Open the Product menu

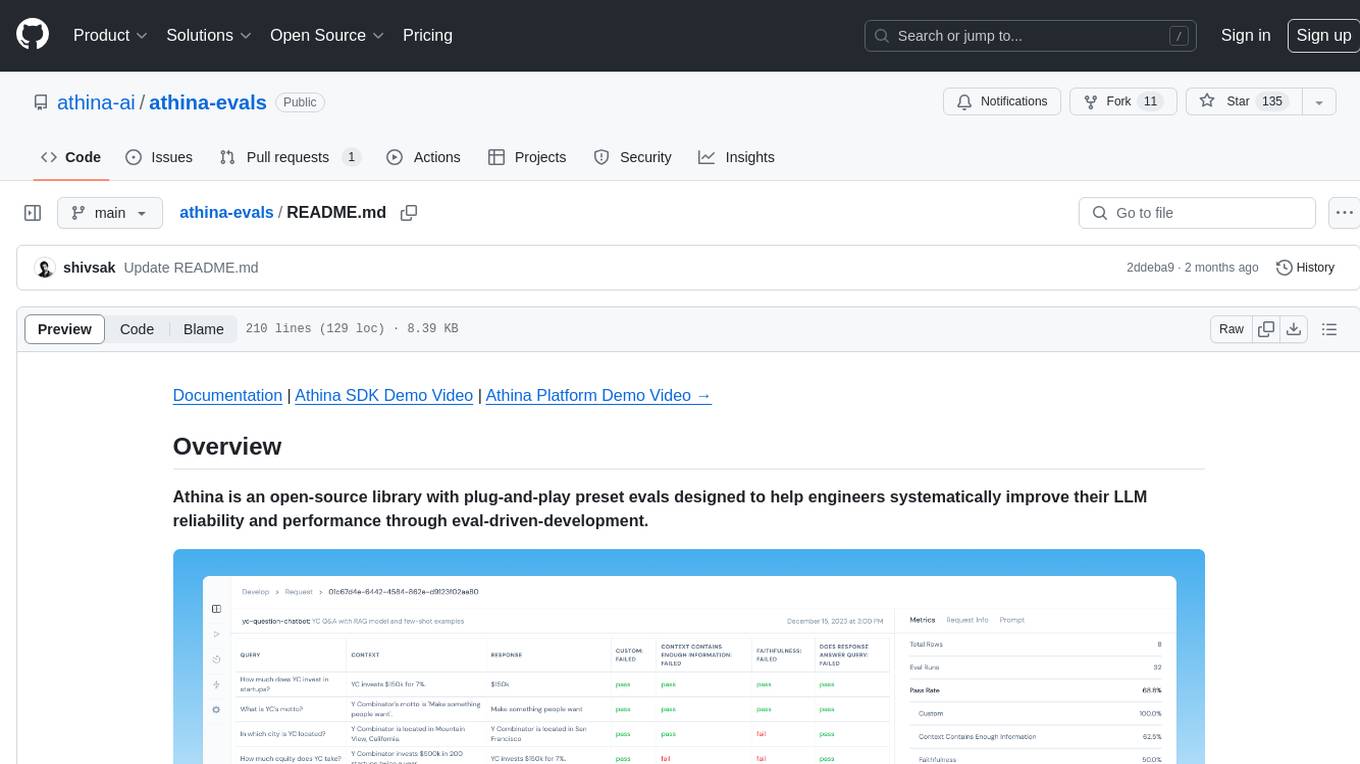110,35
